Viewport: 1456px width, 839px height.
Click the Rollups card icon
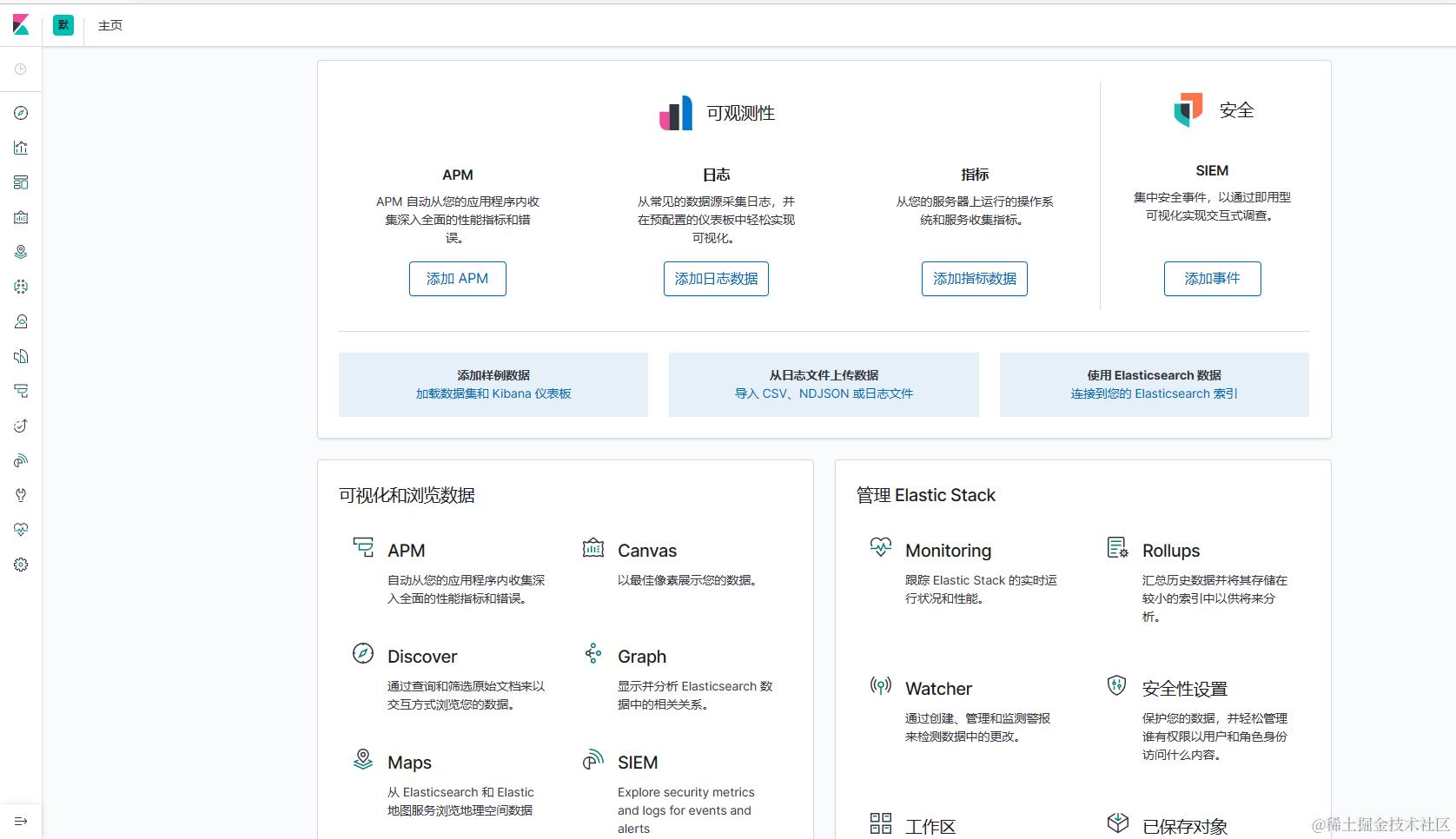pos(1118,547)
